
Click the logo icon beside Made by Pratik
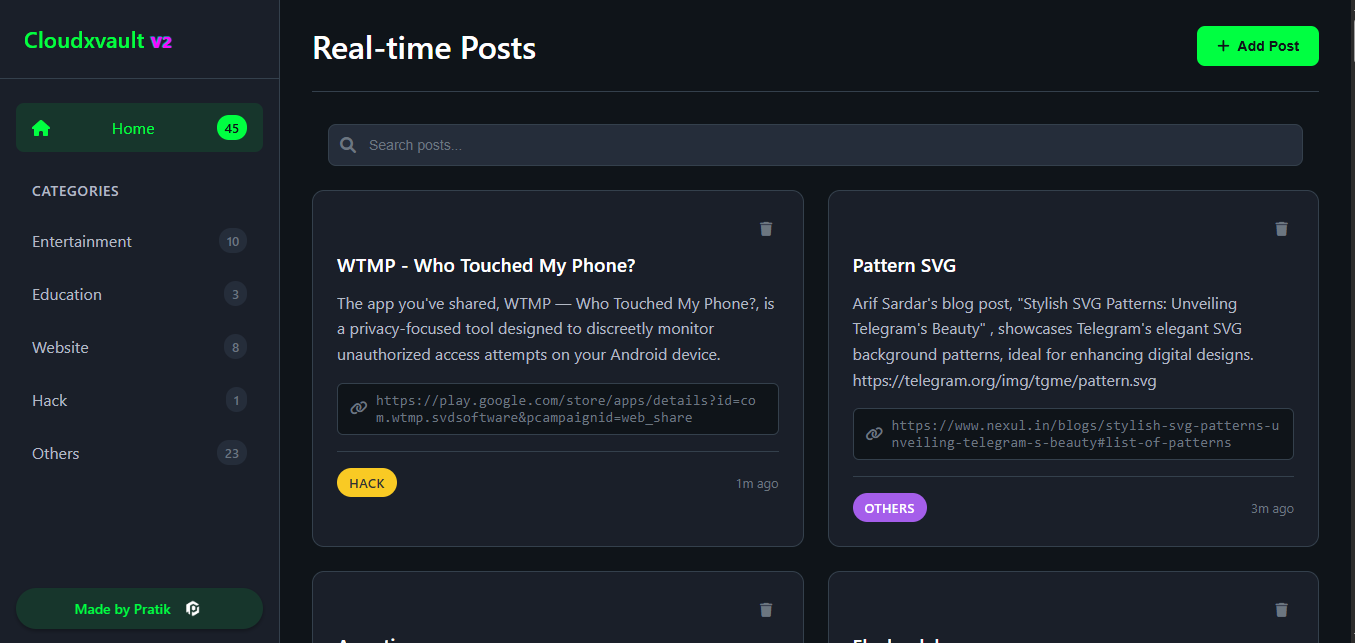[193, 609]
